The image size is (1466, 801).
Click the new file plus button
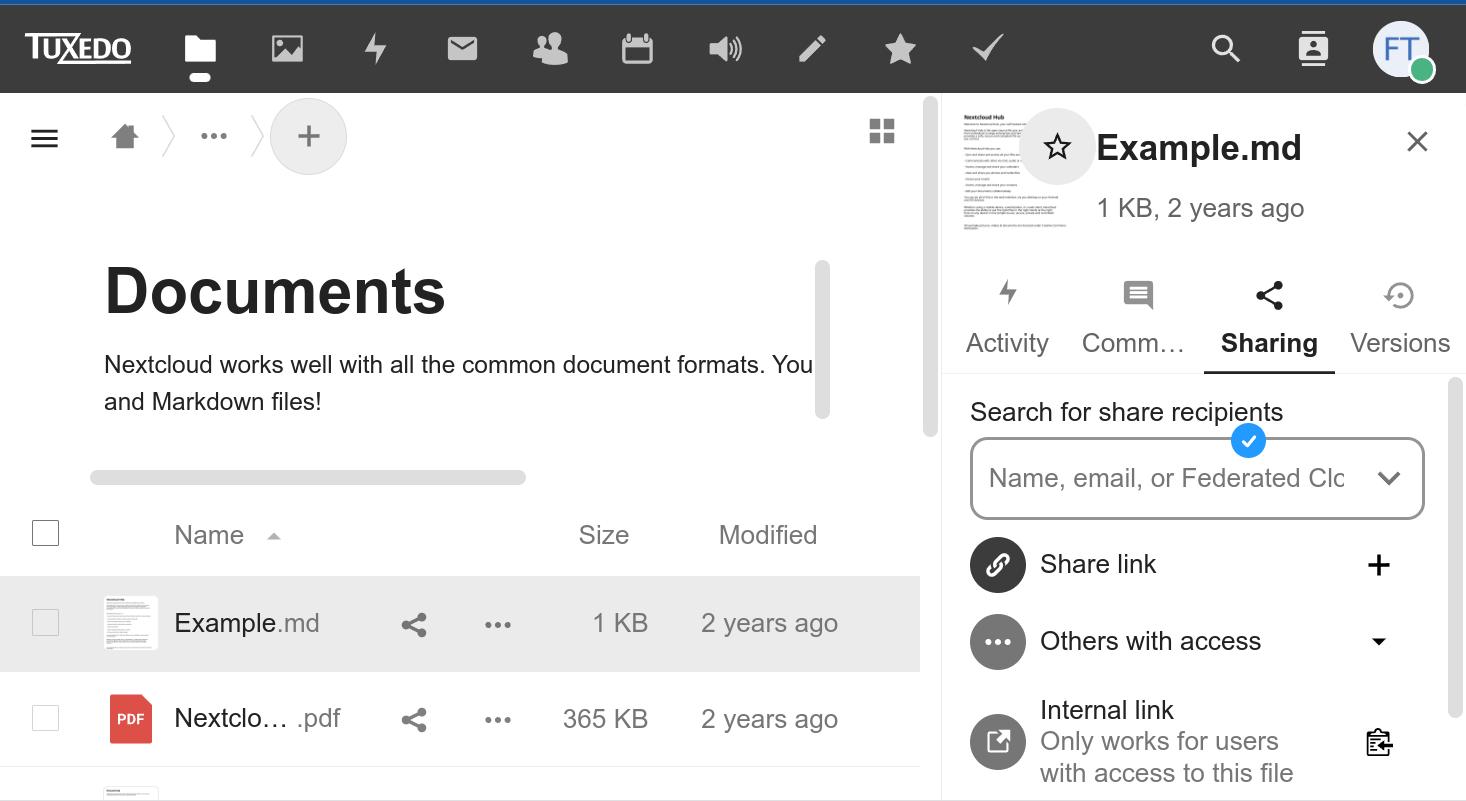308,136
